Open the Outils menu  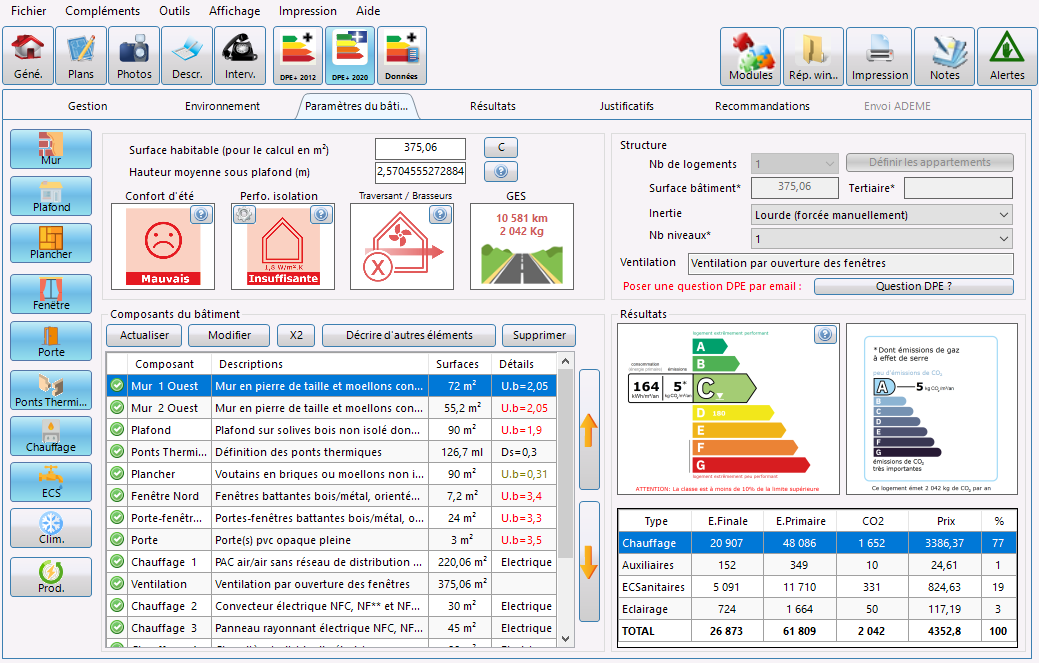[174, 11]
